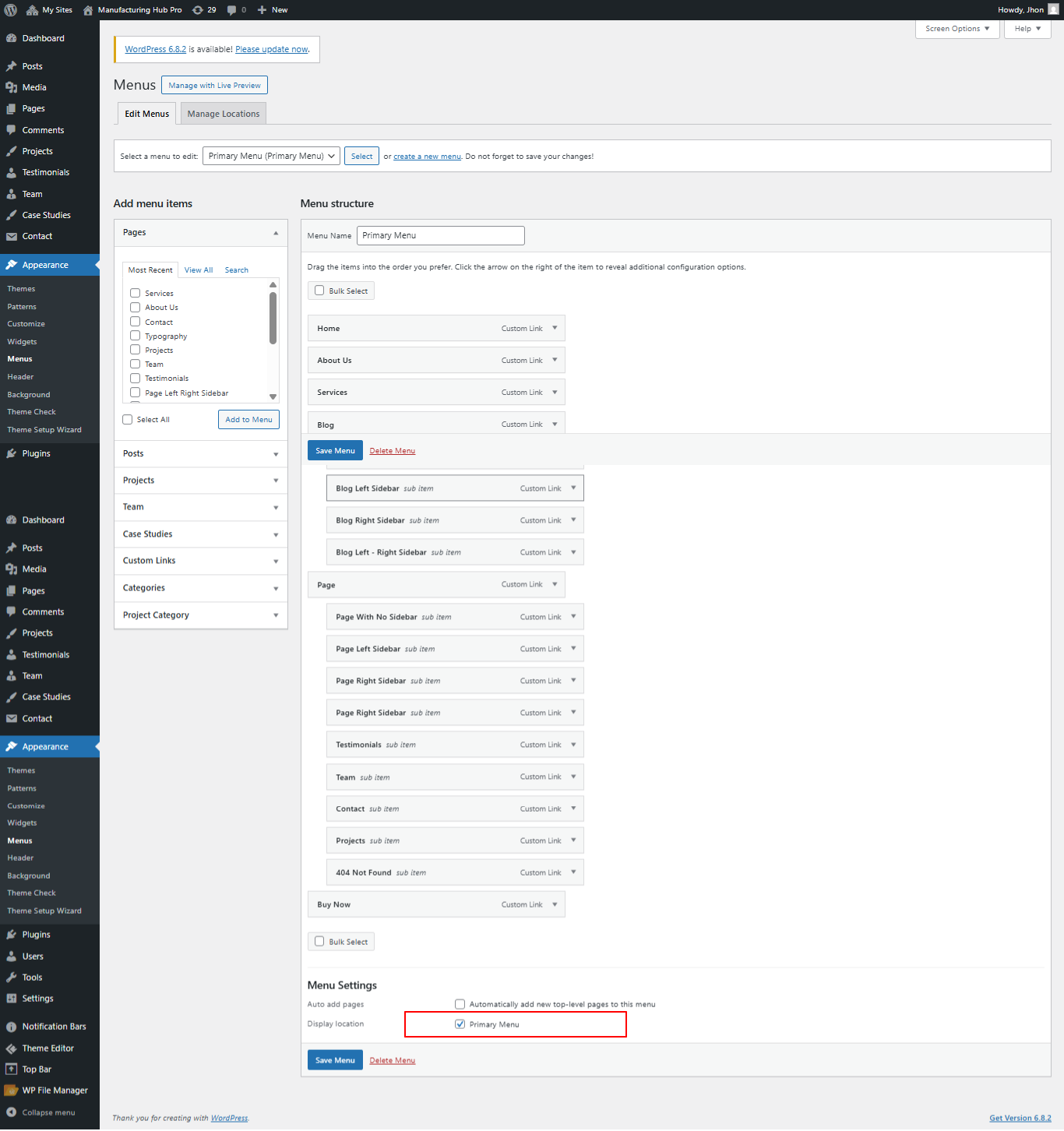
Task: Click the plus icon next to New
Action: click(262, 10)
